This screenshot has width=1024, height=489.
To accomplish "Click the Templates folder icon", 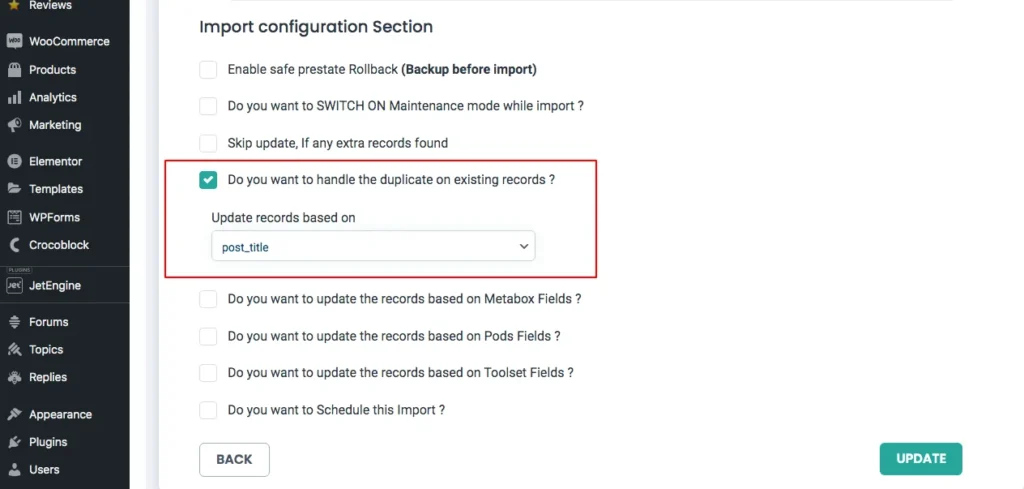I will coord(14,189).
